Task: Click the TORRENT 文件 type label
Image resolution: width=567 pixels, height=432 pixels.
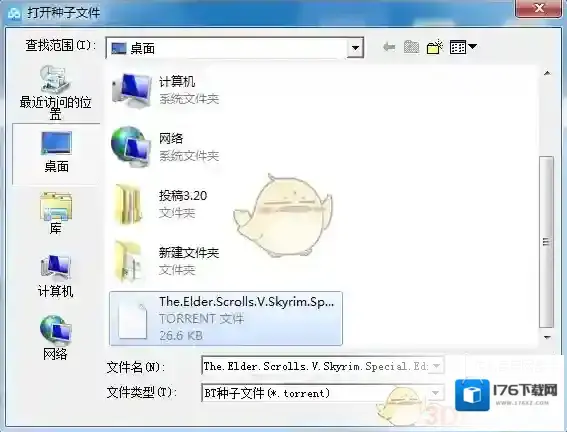Action: (x=201, y=318)
